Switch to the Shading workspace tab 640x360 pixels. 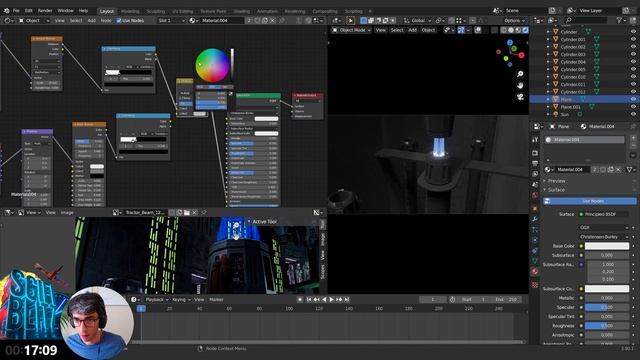pyautogui.click(x=242, y=11)
